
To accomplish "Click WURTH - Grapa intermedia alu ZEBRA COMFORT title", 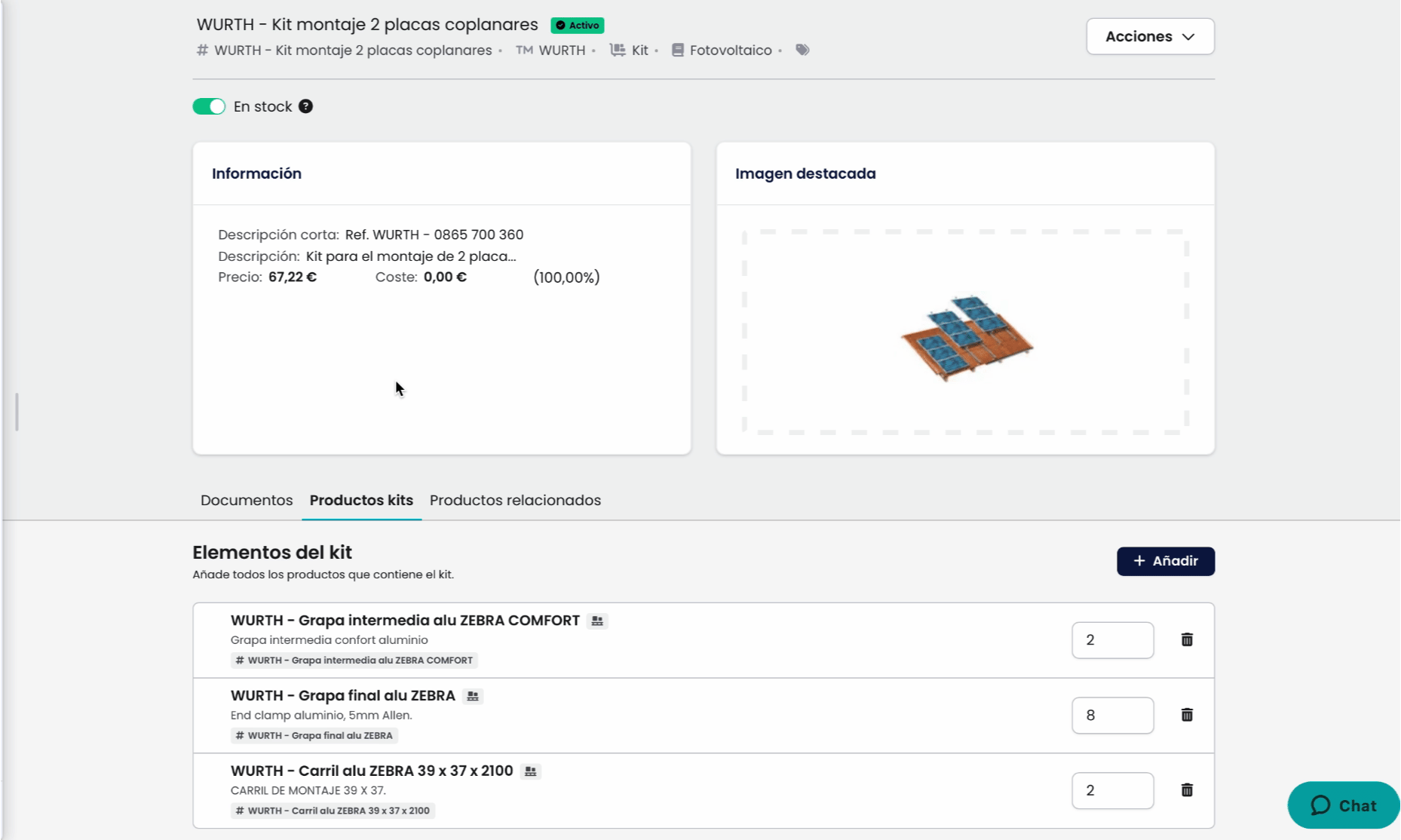I will [x=405, y=621].
